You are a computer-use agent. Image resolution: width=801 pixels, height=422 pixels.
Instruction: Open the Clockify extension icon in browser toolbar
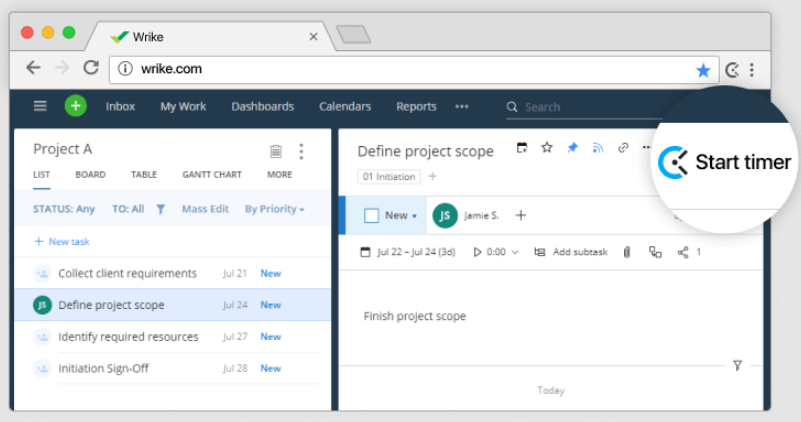[732, 70]
